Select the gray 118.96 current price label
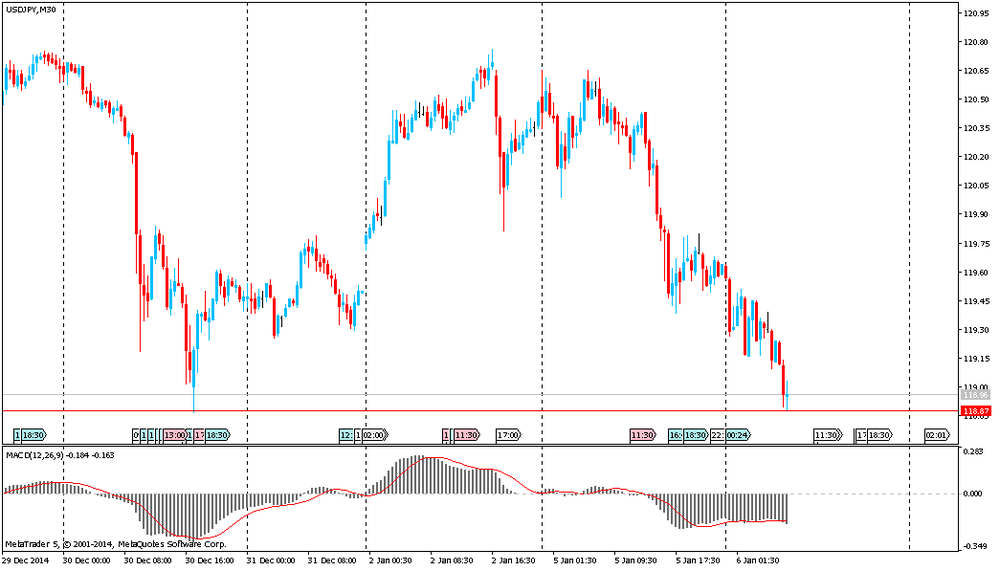1000x571 pixels. [976, 396]
